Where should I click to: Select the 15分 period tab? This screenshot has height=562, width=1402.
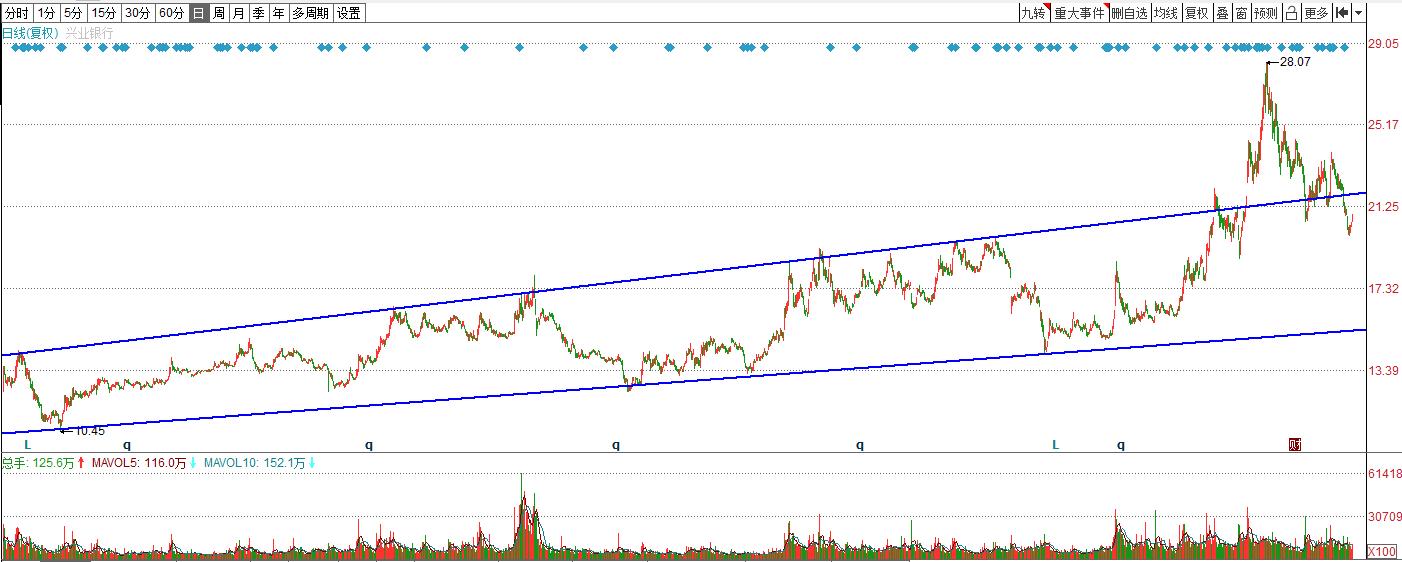(x=103, y=13)
